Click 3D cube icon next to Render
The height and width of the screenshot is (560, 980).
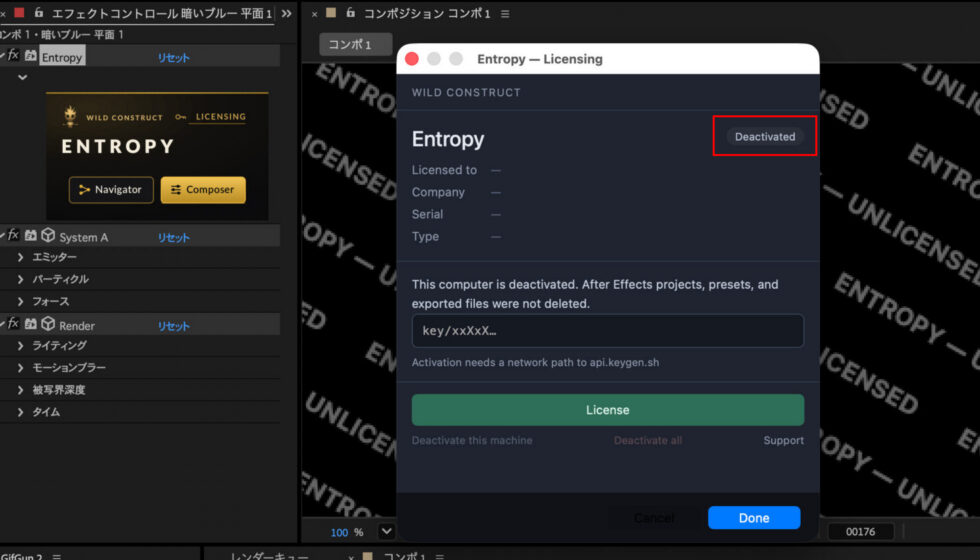coord(48,324)
